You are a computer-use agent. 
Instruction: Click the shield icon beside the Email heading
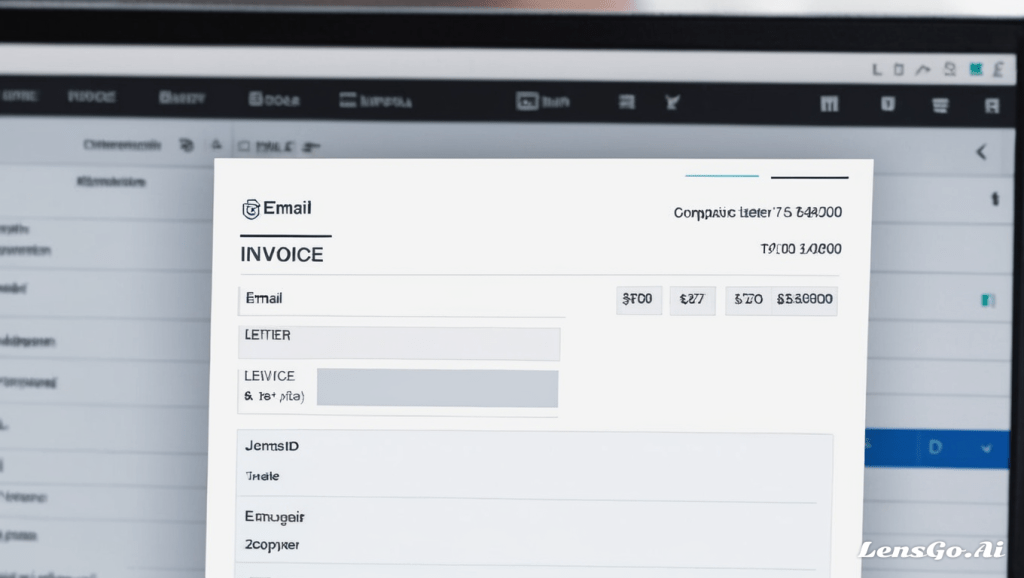click(x=251, y=209)
